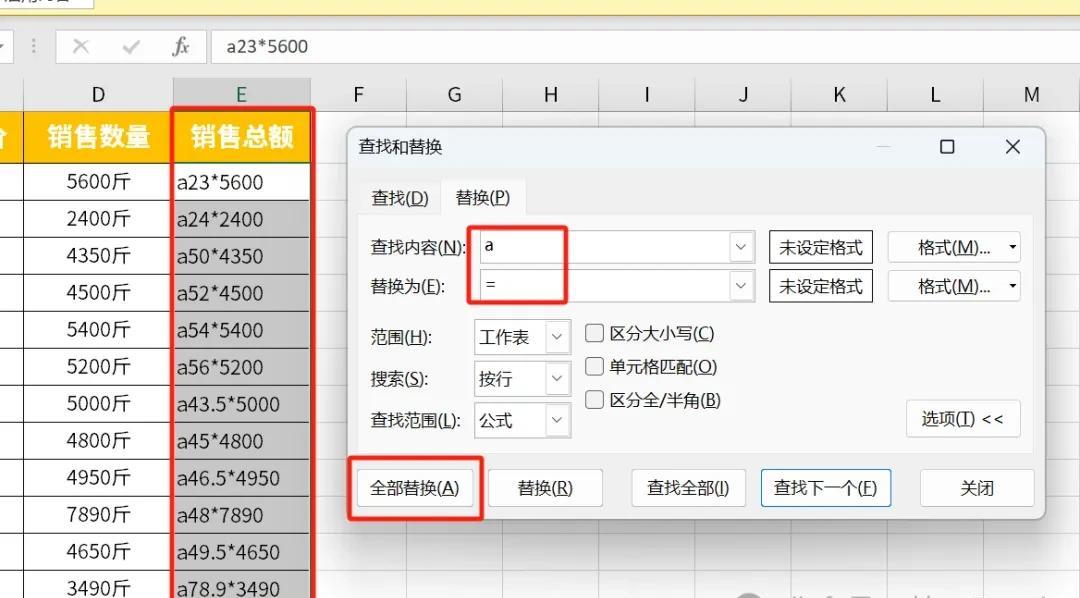Select cell containing 4650斤
The width and height of the screenshot is (1080, 598).
[x=98, y=551]
